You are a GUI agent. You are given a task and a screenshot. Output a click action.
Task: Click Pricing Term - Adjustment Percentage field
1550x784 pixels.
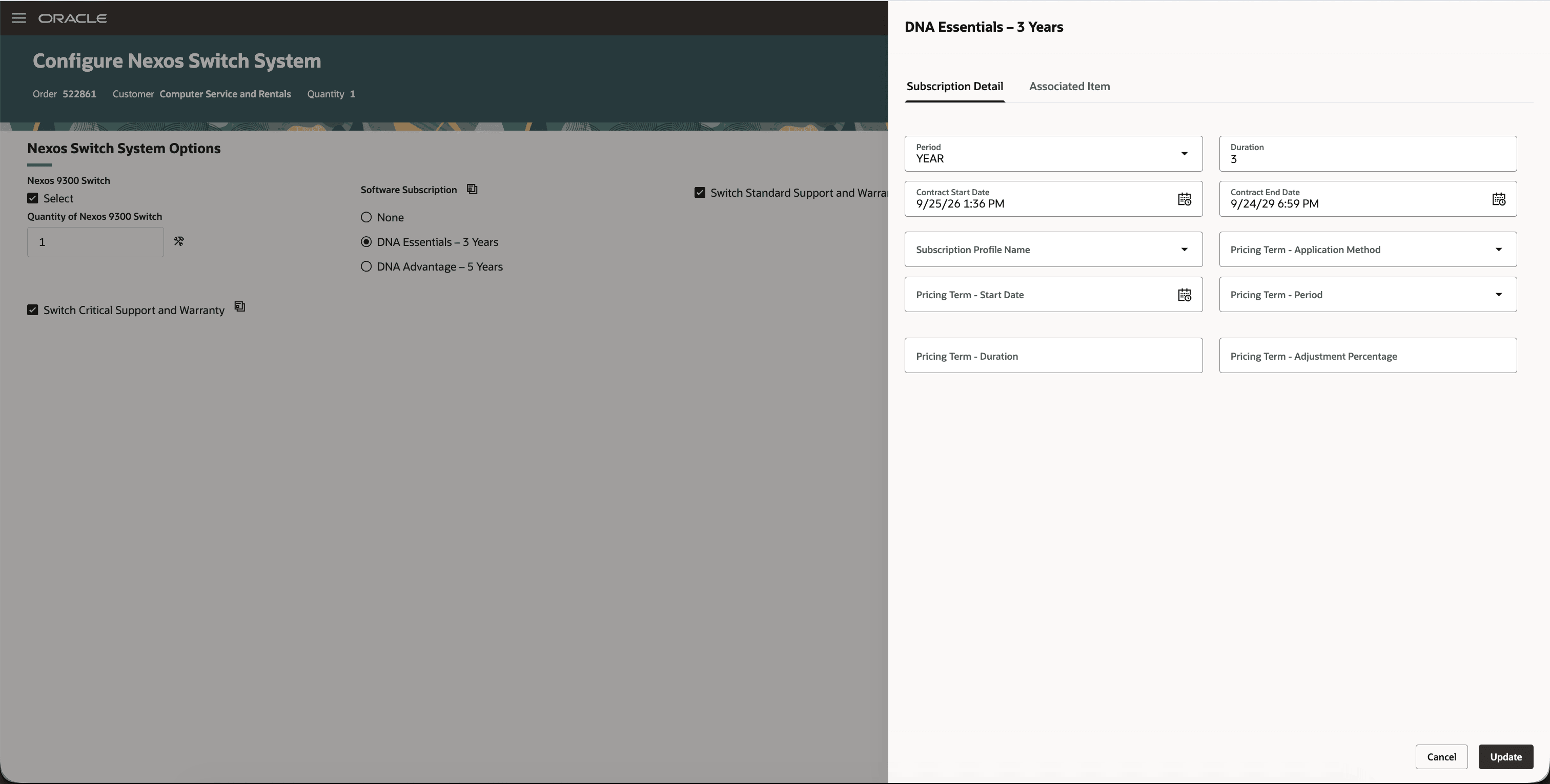click(1368, 356)
